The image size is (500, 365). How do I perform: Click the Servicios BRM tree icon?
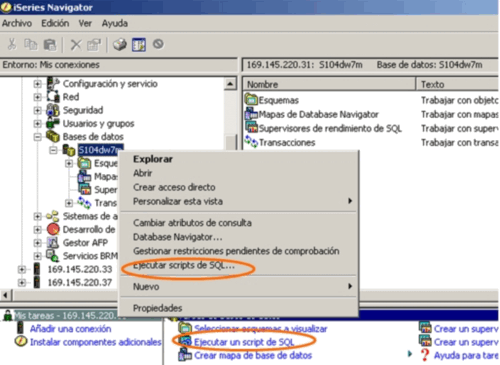click(x=53, y=256)
